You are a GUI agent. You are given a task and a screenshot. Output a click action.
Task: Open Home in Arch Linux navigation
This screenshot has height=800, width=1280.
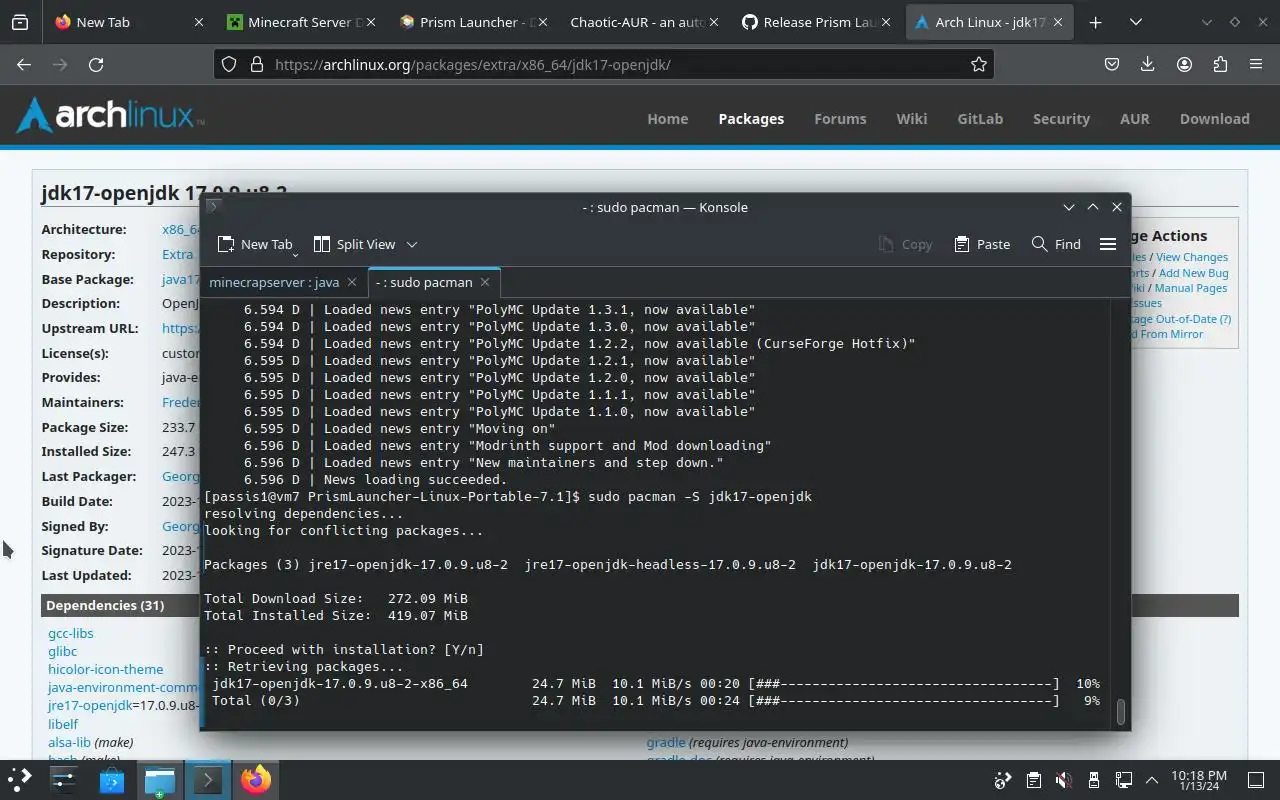(x=667, y=118)
